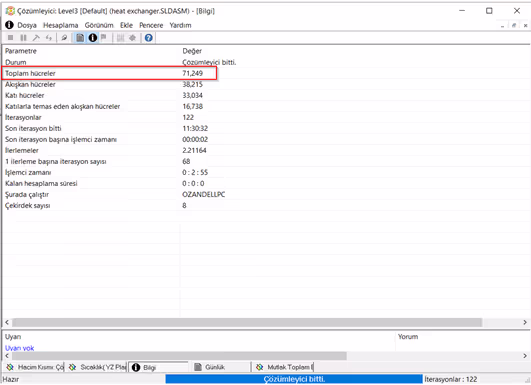Switch to the Mutlak Toplam tab
Viewport: 531px width, 385px height.
283,367
